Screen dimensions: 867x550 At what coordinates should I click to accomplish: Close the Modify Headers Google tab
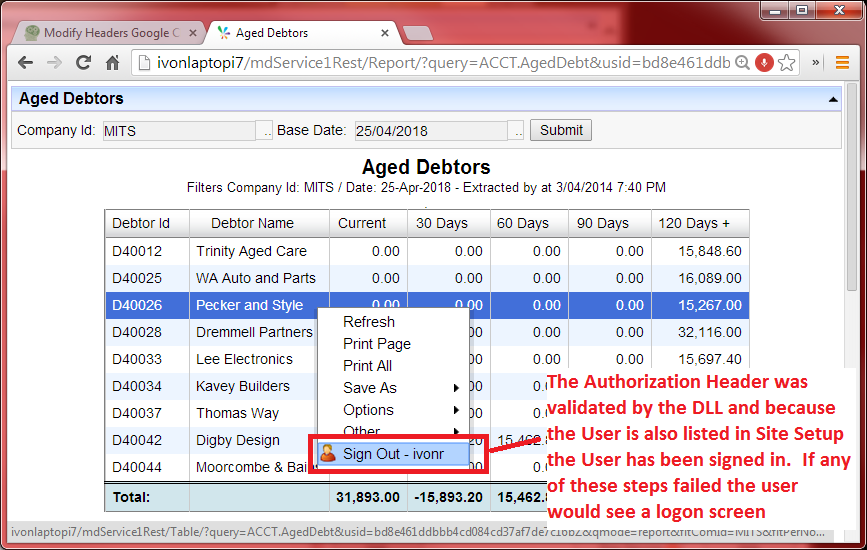coord(192,33)
